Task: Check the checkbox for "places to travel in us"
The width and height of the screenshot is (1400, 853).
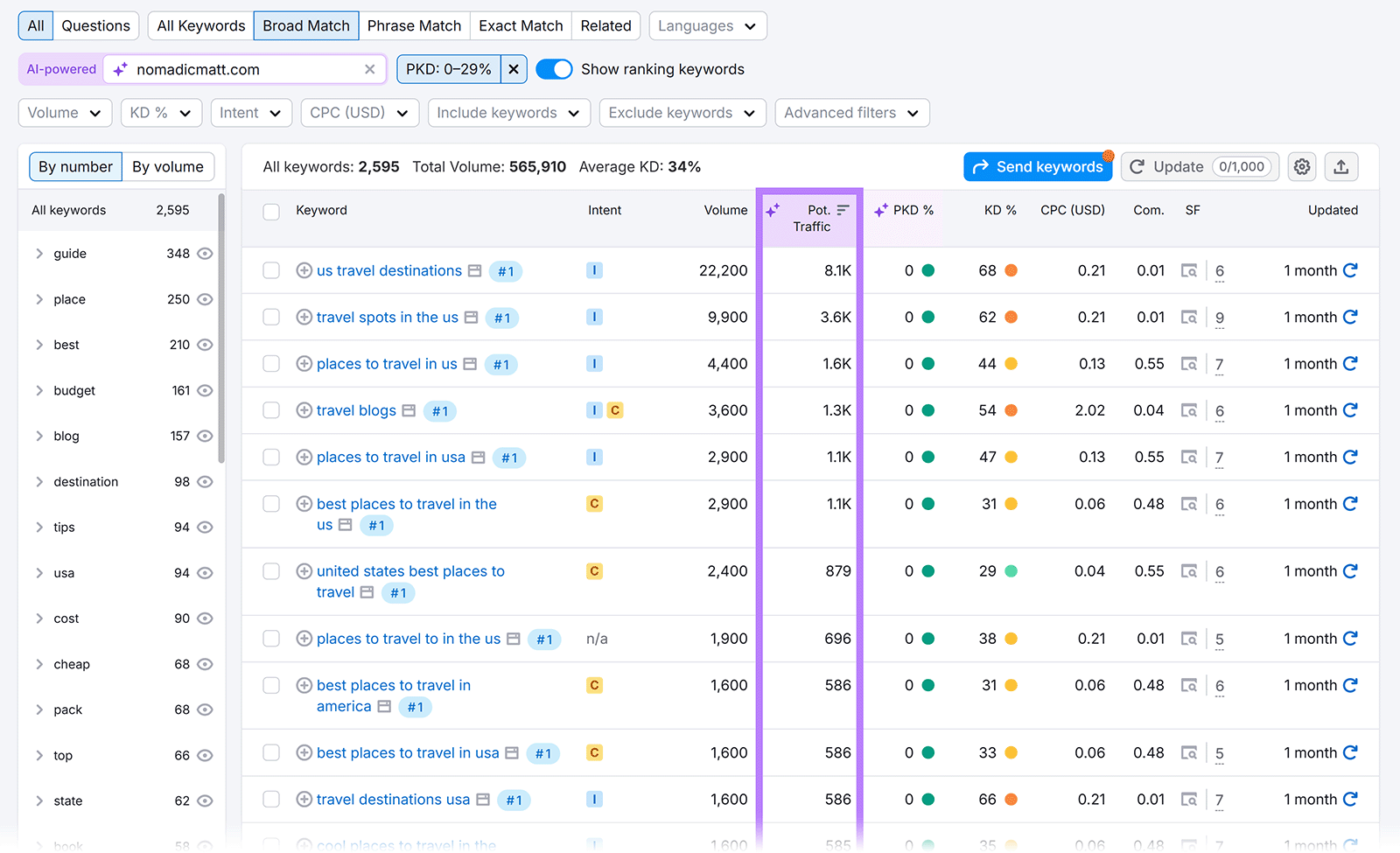Action: coord(271,364)
